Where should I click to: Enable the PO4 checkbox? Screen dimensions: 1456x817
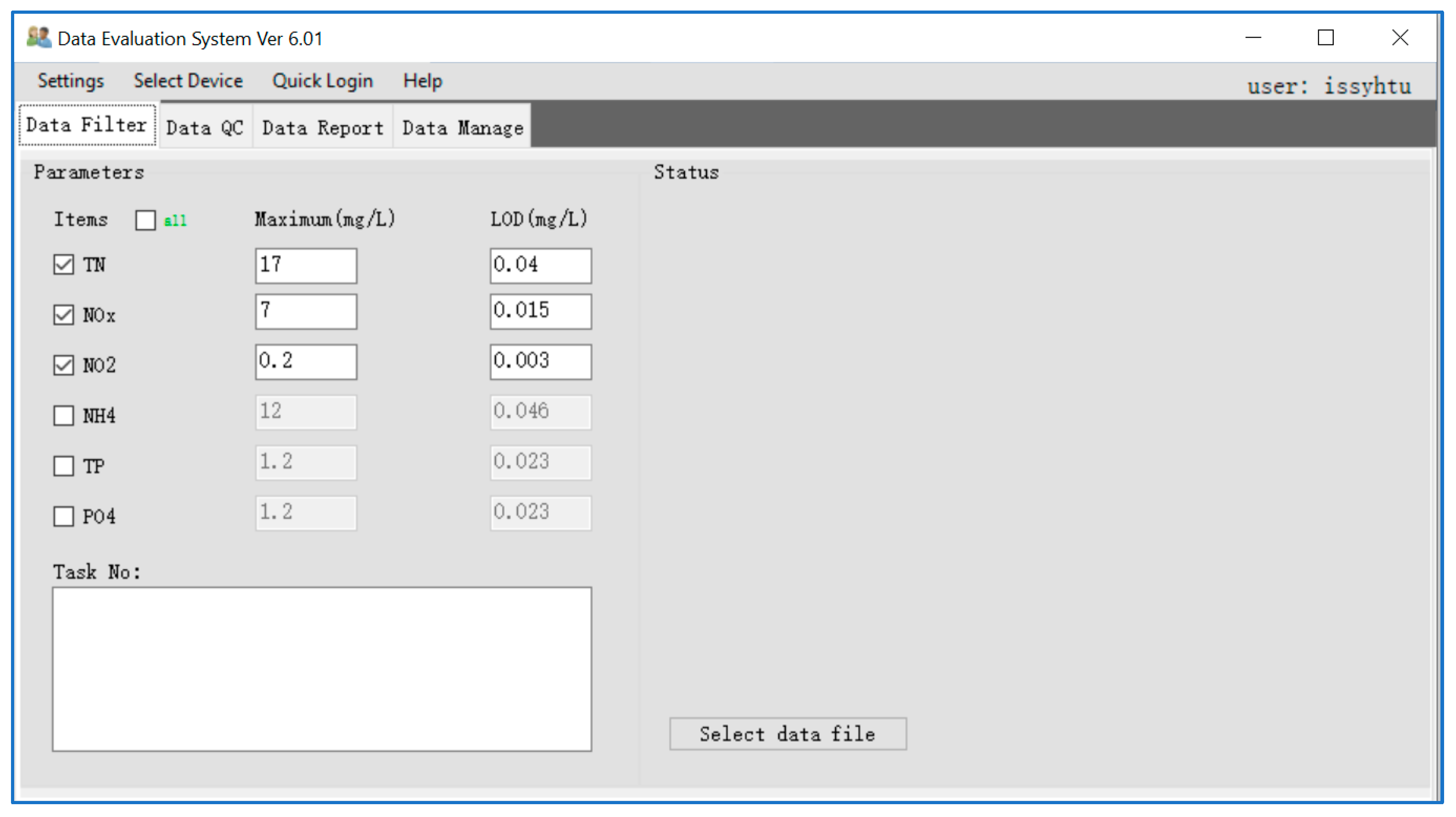(x=63, y=516)
